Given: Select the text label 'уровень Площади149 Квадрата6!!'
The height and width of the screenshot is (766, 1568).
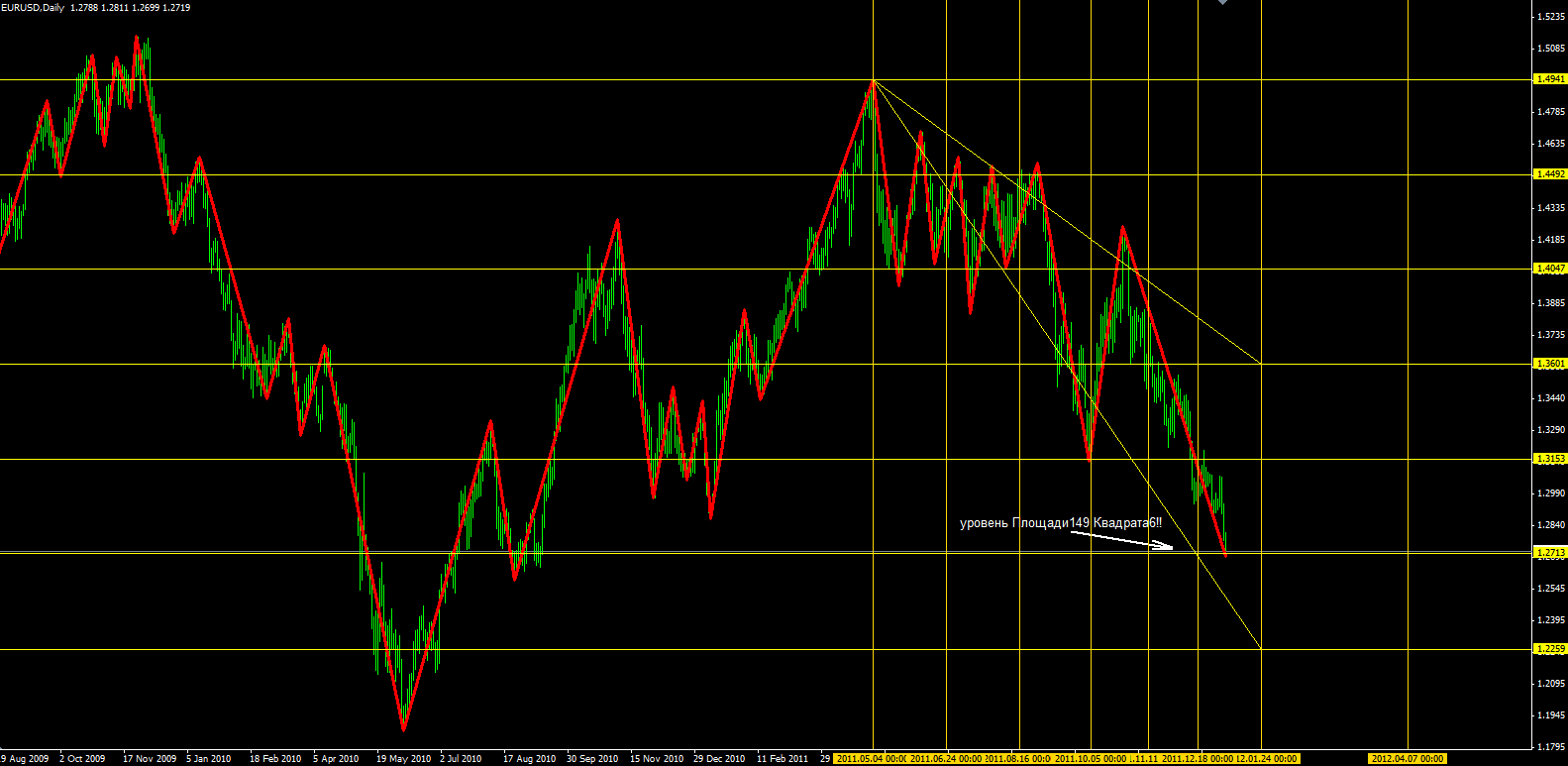Looking at the screenshot, I should (x=1060, y=522).
